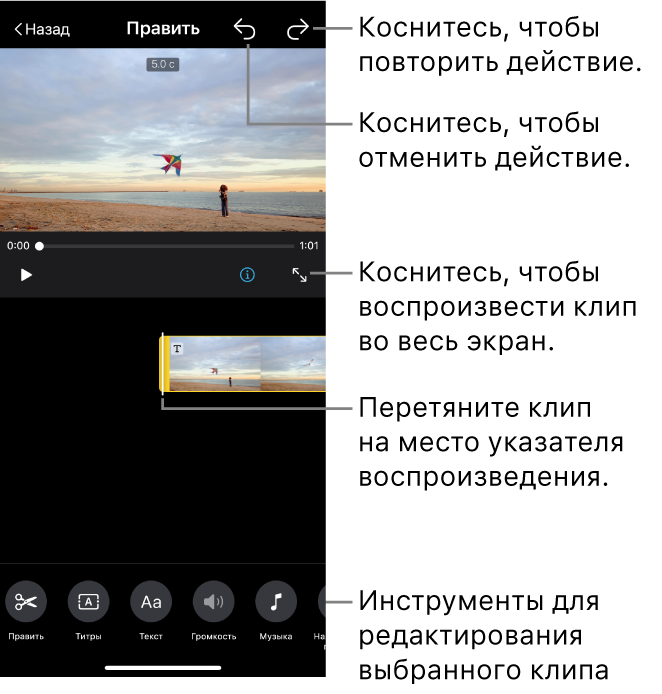Click the playback scrubber dot at 0:00
662x694 pixels.
point(39,246)
